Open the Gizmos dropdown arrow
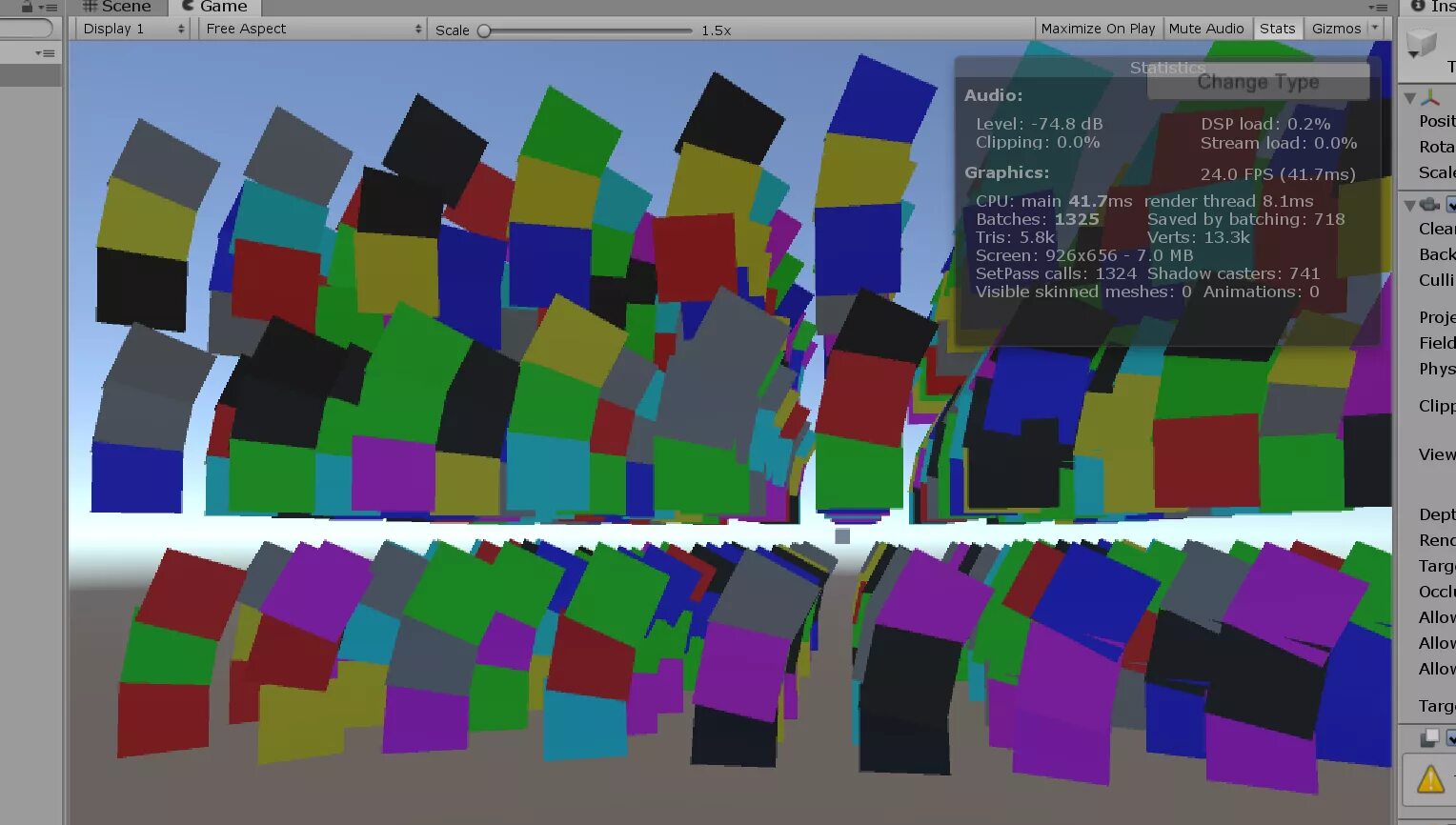Screen dimensions: 1456x825 (1375, 29)
